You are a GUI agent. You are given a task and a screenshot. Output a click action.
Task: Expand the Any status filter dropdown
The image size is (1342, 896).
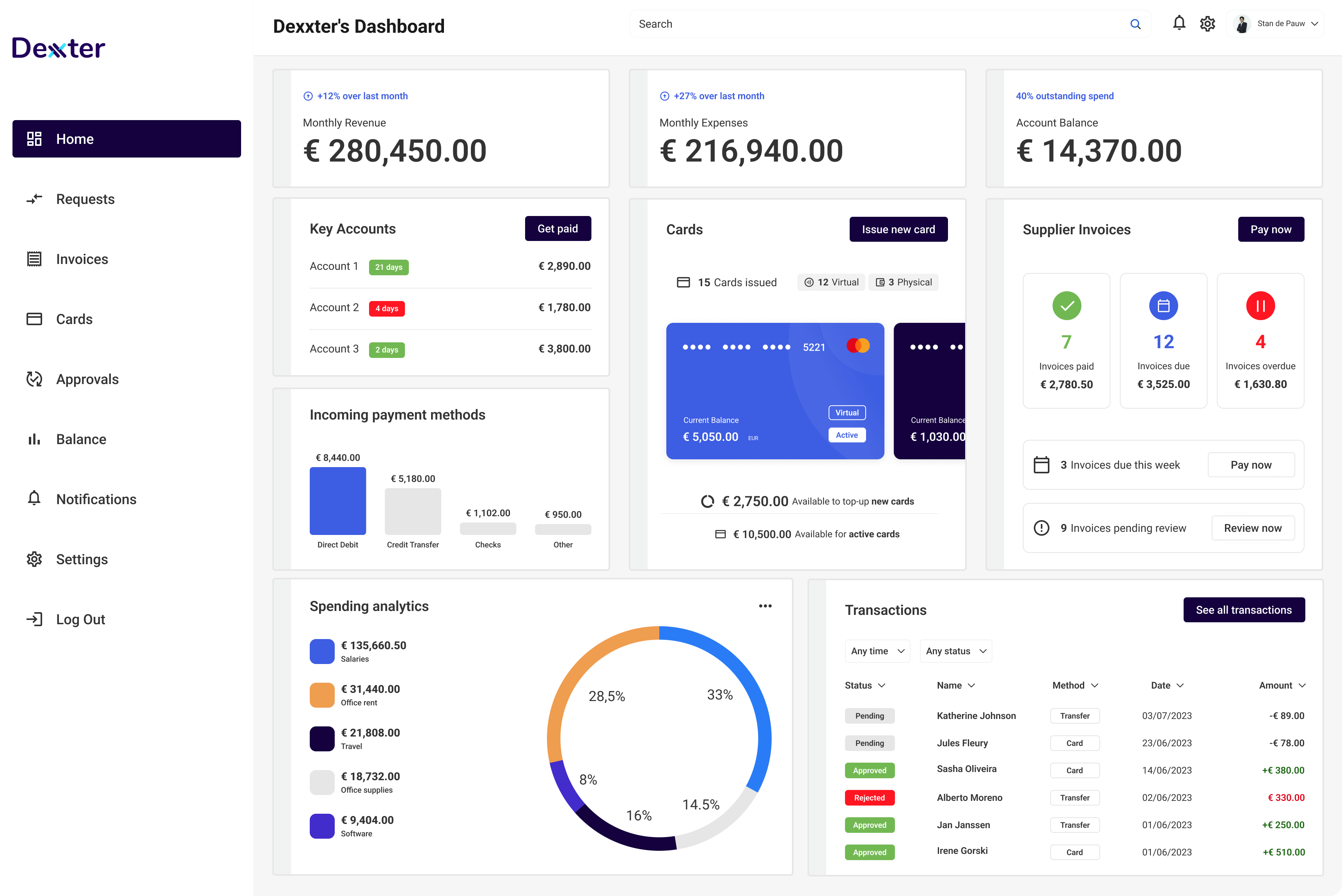click(955, 651)
